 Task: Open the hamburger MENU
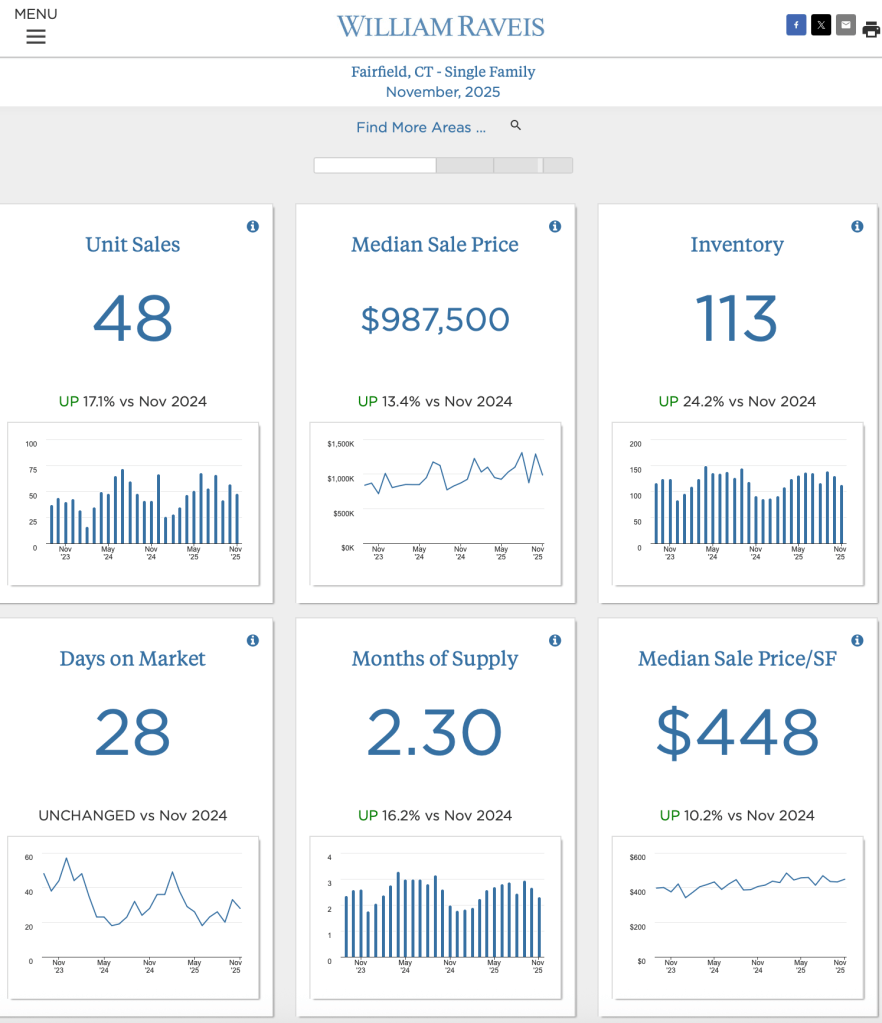pos(36,36)
